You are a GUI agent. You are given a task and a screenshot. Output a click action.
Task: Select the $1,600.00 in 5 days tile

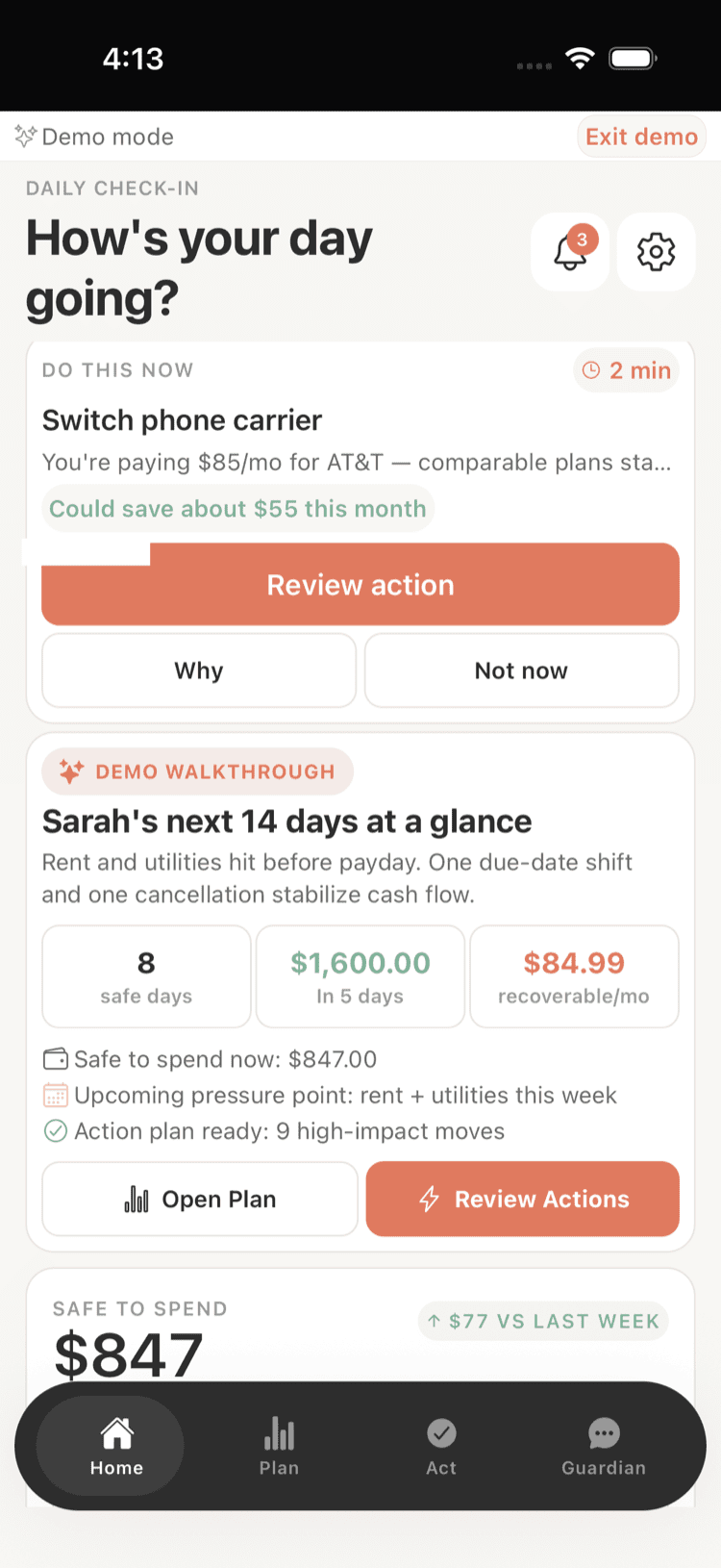pos(360,976)
